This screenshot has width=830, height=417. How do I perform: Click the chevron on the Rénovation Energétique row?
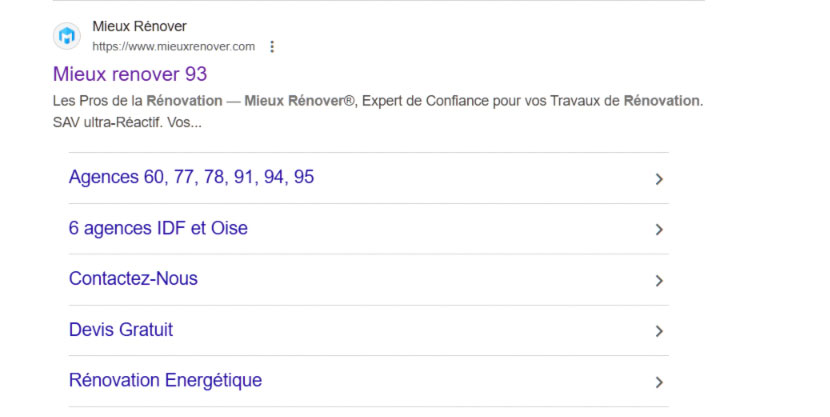[x=659, y=382]
